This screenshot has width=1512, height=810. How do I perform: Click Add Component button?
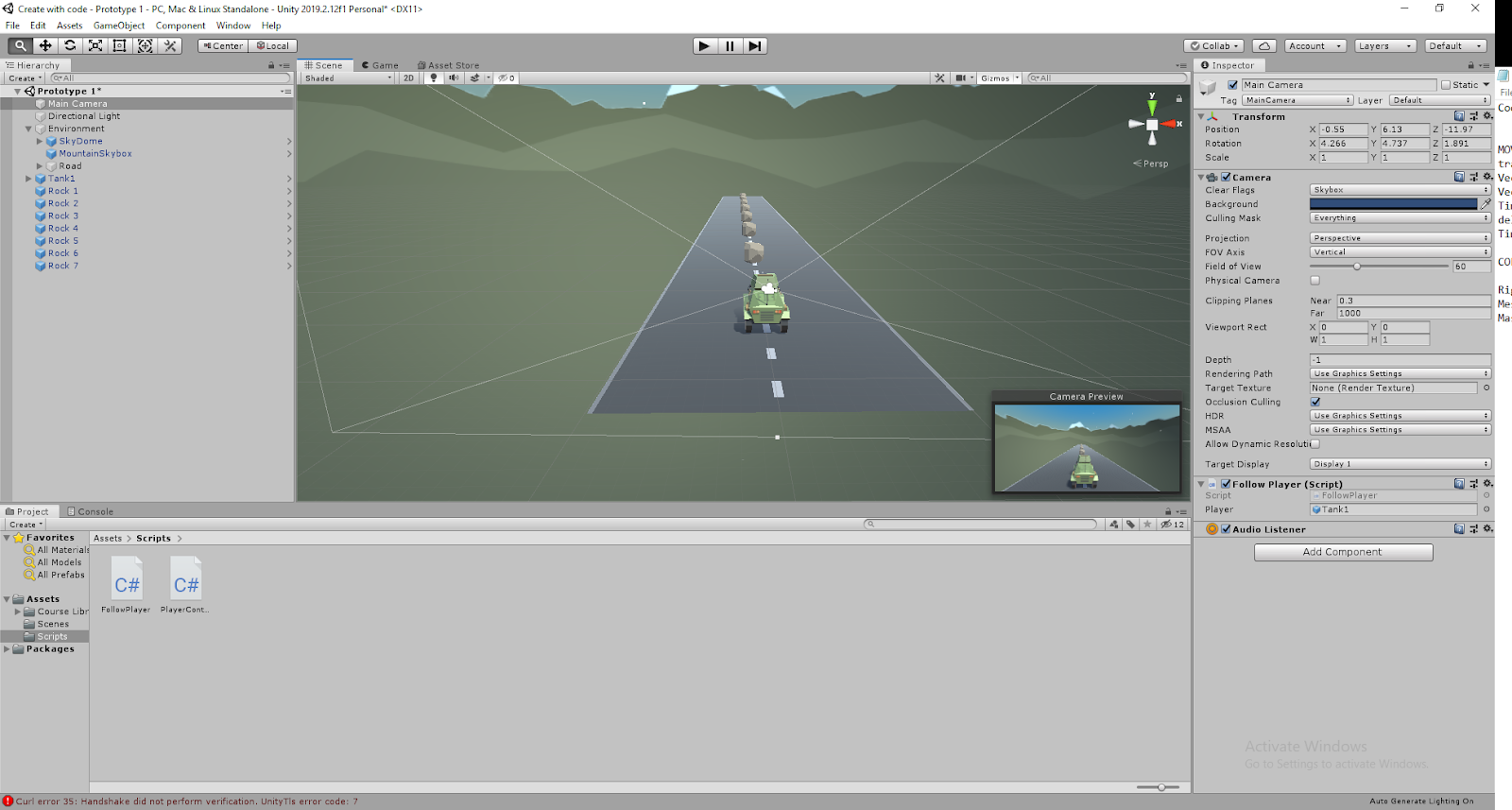coord(1343,552)
